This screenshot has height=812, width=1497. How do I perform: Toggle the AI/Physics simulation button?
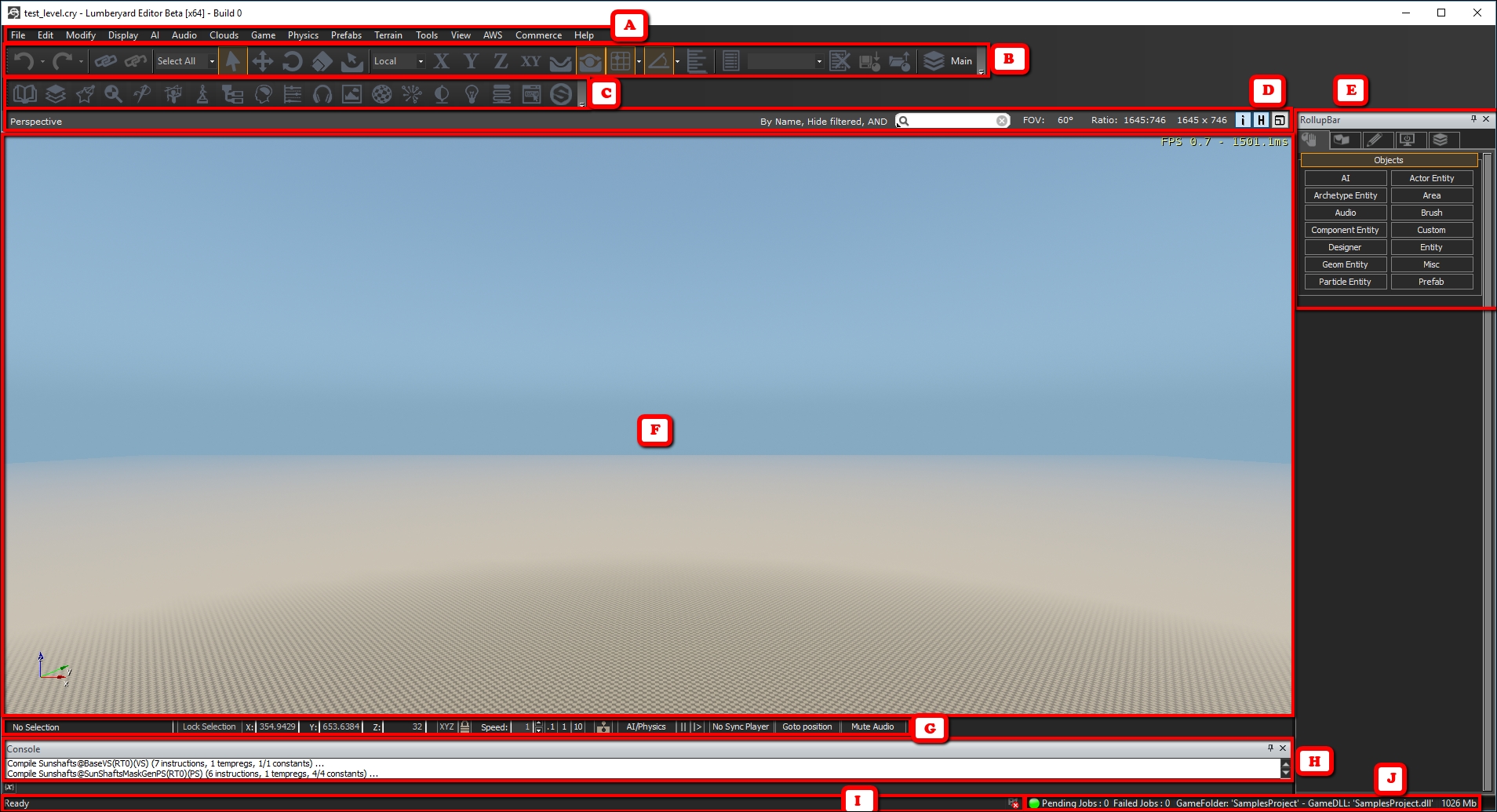pyautogui.click(x=646, y=727)
